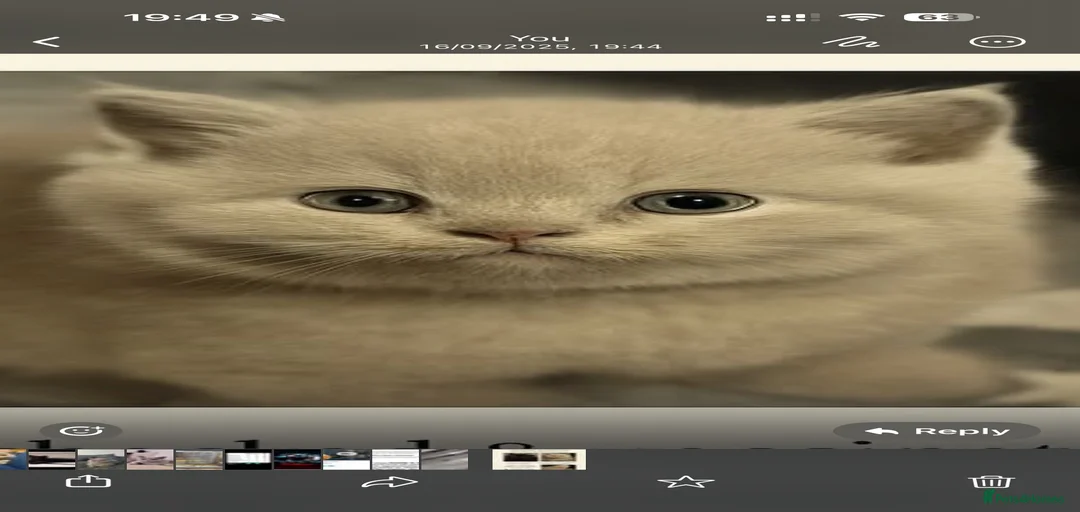This screenshot has height=512, width=1080.
Task: Select the last thumbnail before the gap
Action: (444, 459)
